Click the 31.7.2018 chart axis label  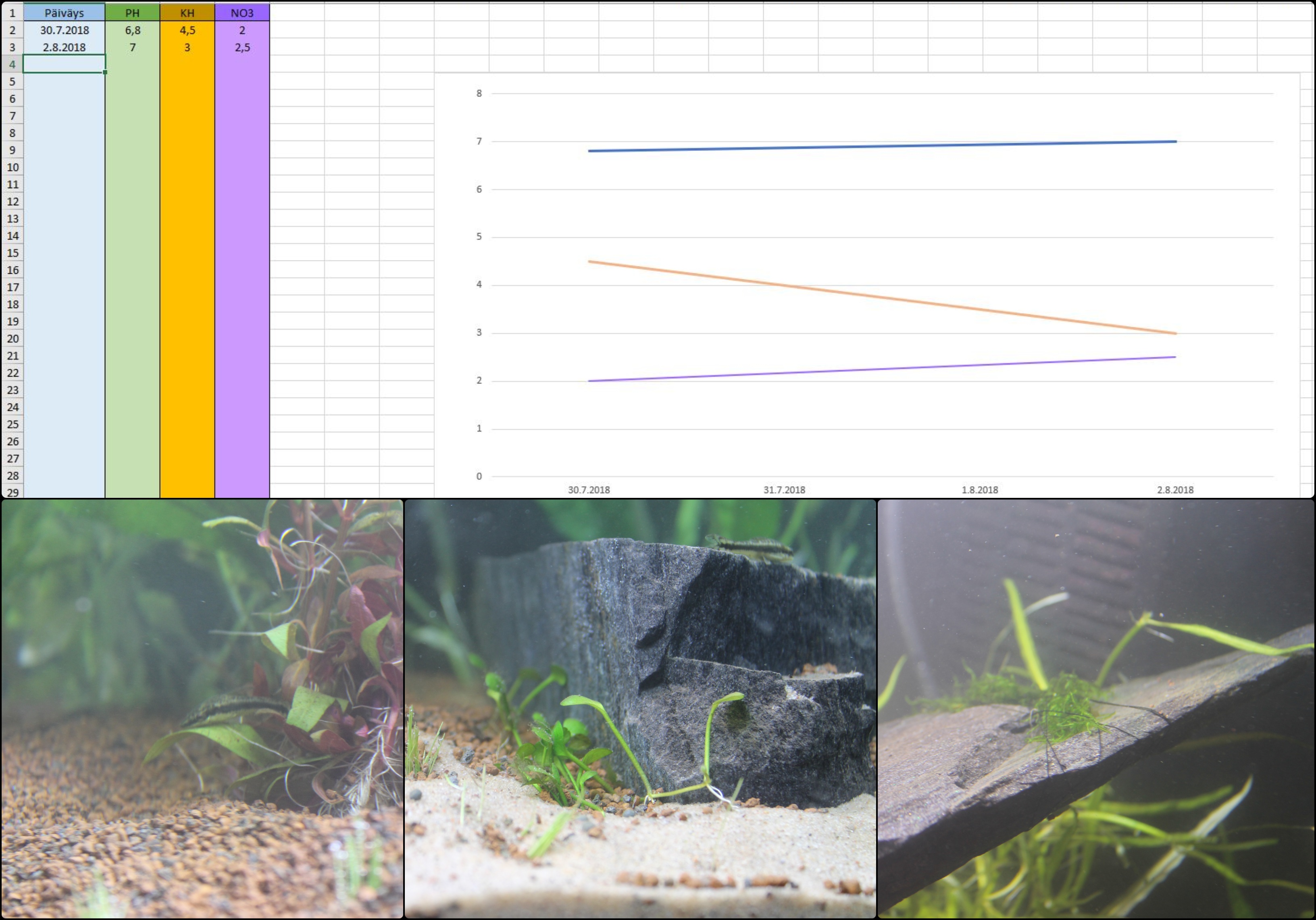[x=784, y=489]
